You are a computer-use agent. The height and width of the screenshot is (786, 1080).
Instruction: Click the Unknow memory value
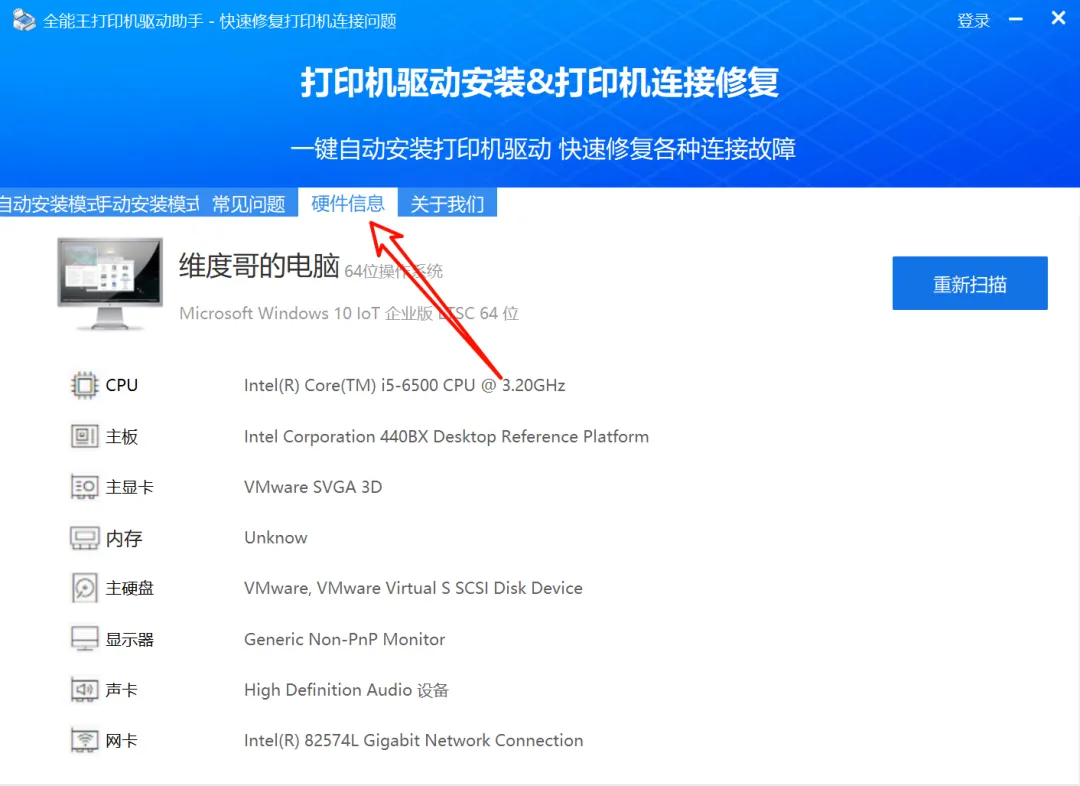coord(276,537)
